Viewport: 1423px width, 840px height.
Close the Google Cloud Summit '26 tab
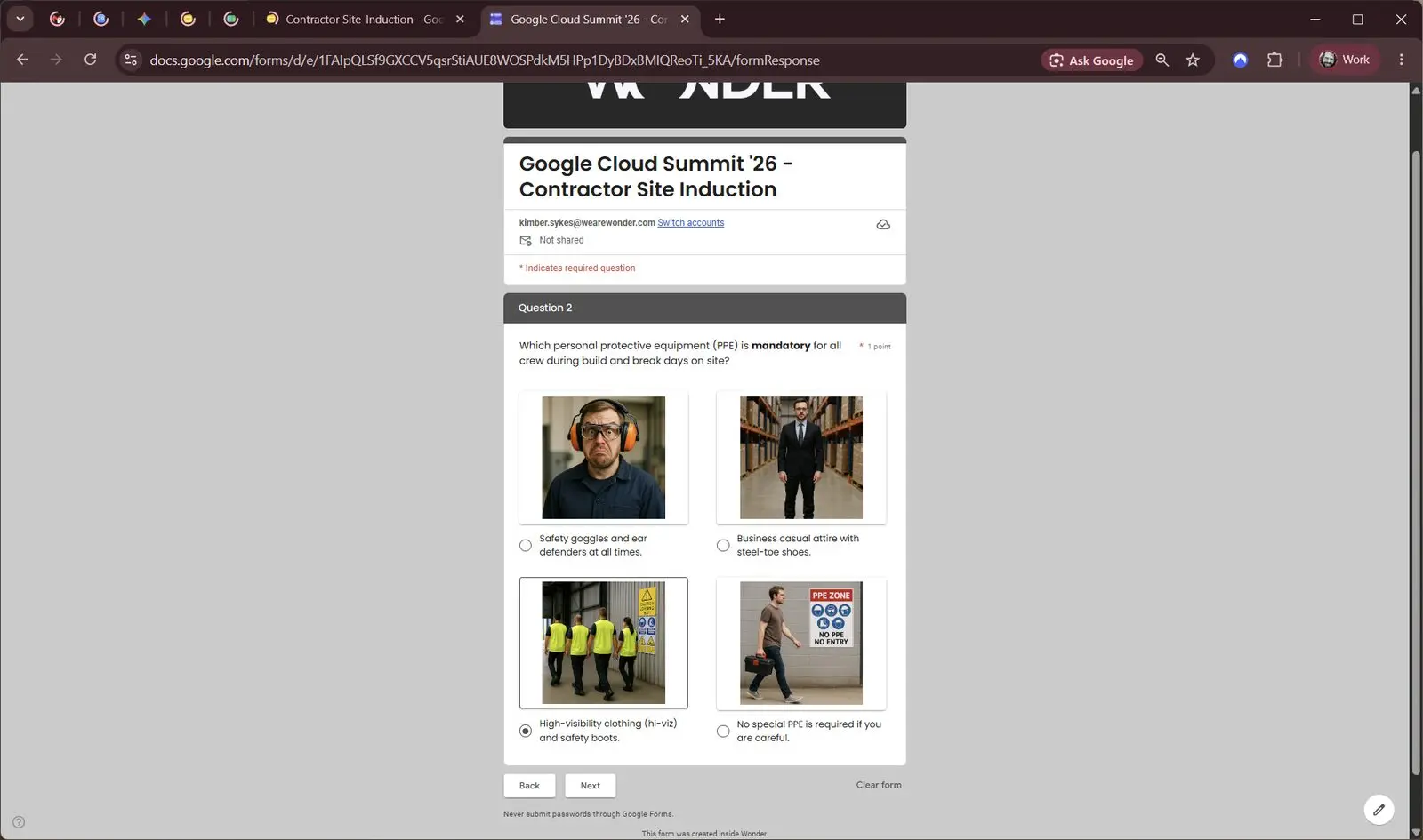[x=685, y=19]
